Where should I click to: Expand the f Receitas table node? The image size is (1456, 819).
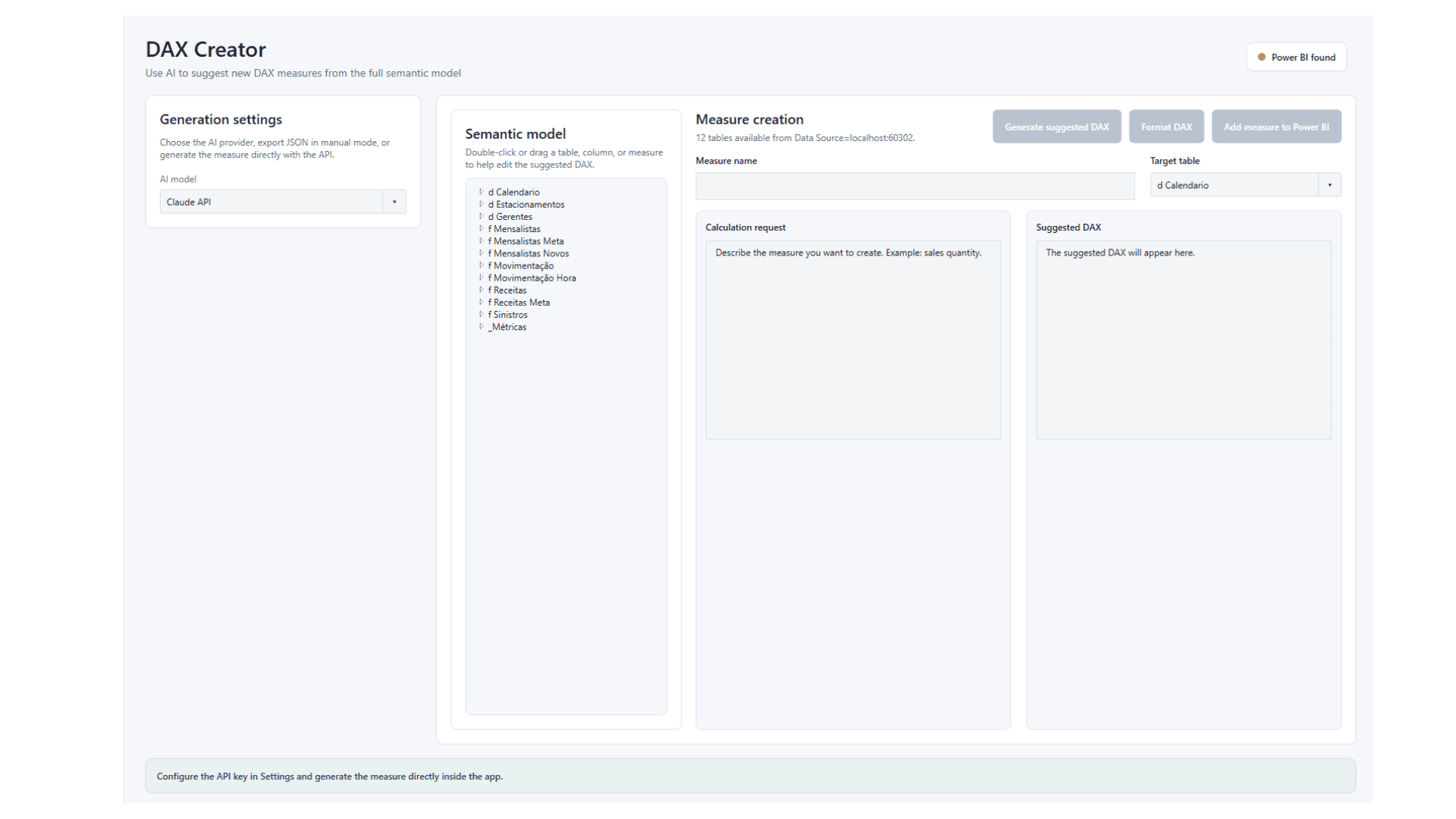pos(481,290)
